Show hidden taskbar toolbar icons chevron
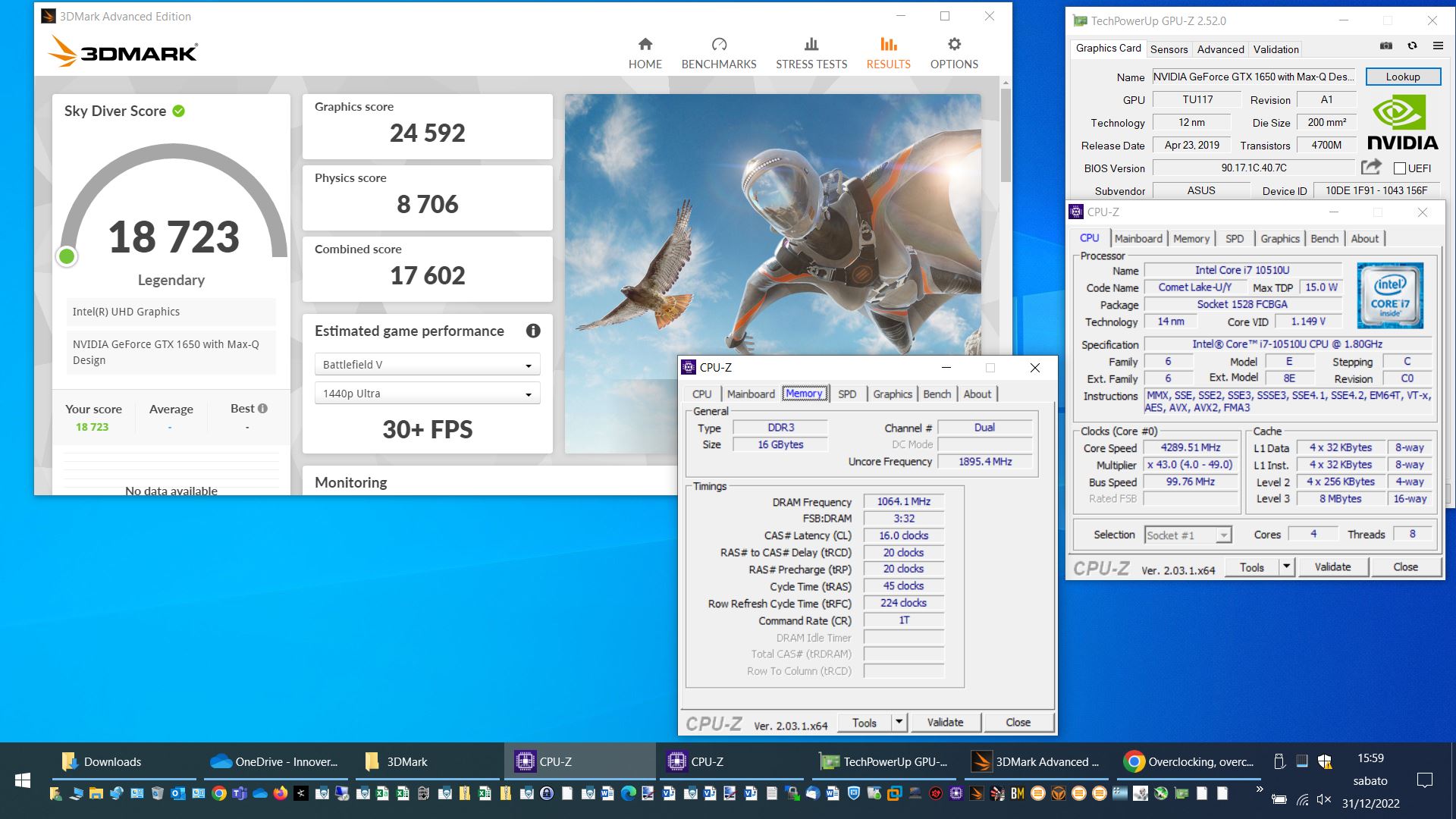The height and width of the screenshot is (819, 1456). 1260,789
